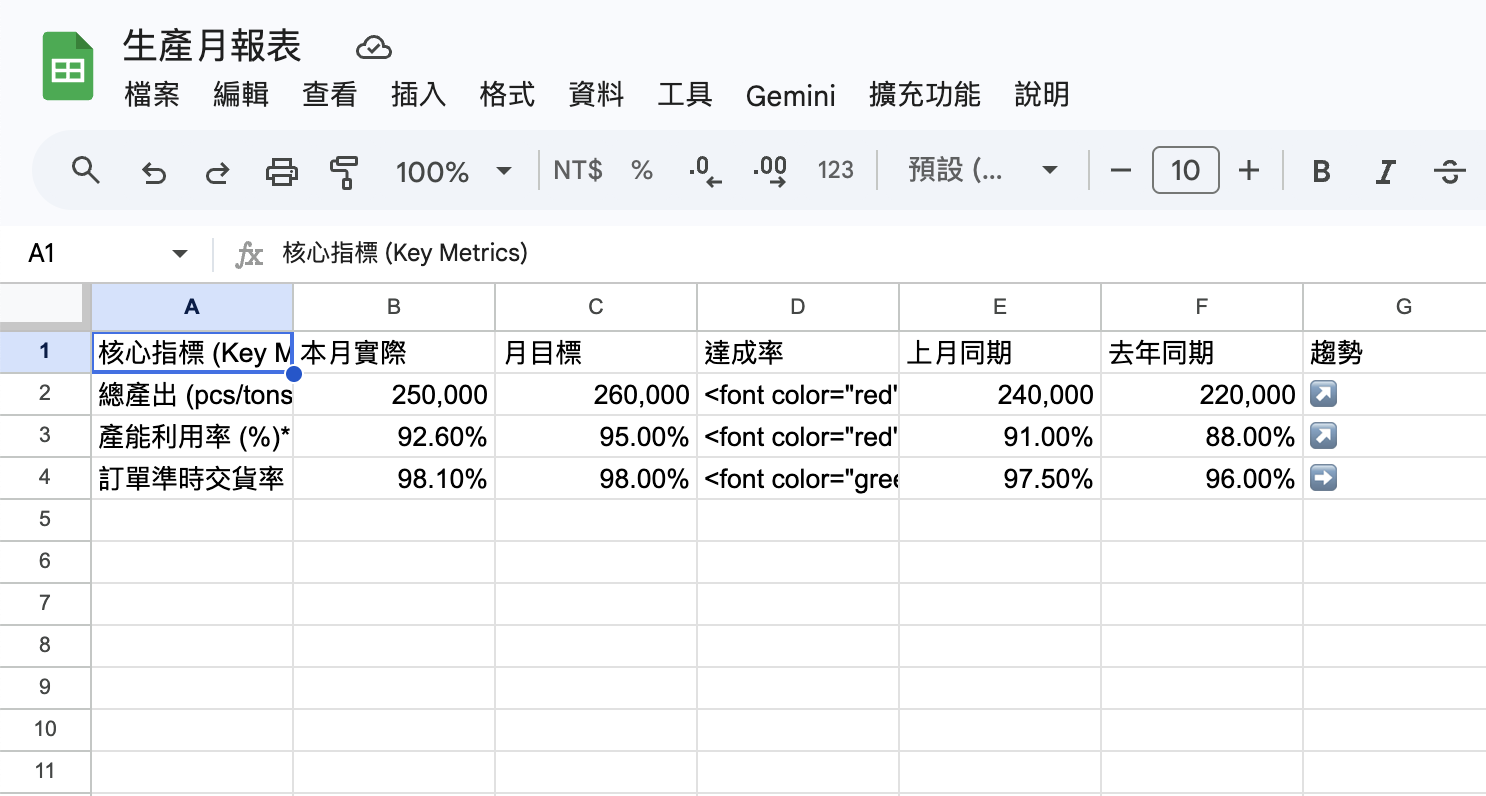The image size is (1486, 796).
Task: Toggle italic formatting
Action: coord(1385,170)
